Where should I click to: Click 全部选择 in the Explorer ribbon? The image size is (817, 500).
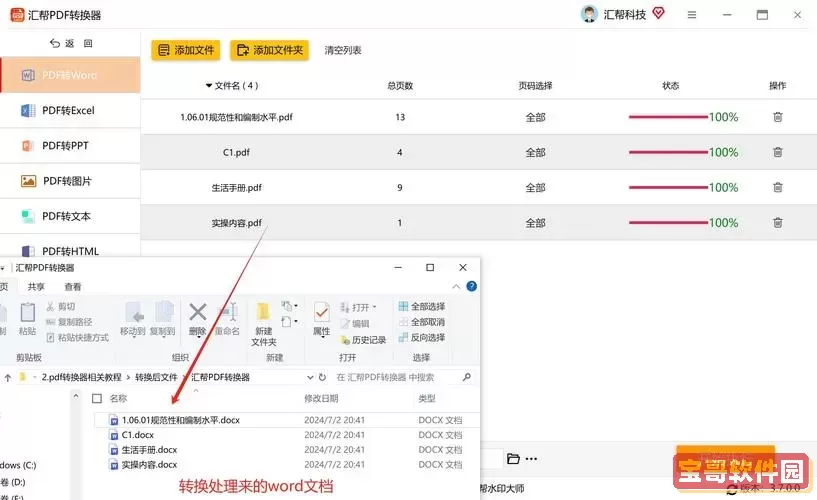coord(422,306)
